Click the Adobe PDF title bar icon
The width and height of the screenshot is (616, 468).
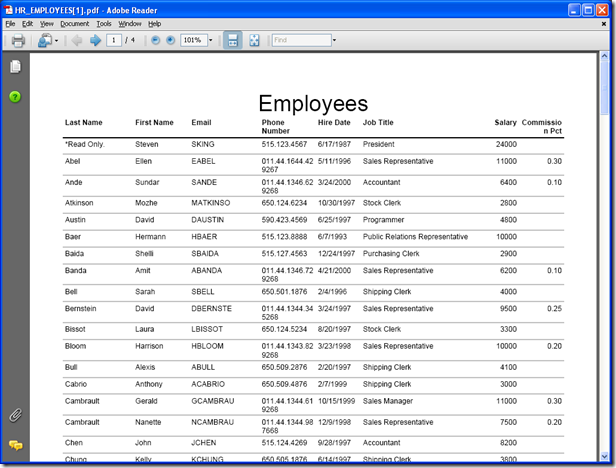click(8, 10)
